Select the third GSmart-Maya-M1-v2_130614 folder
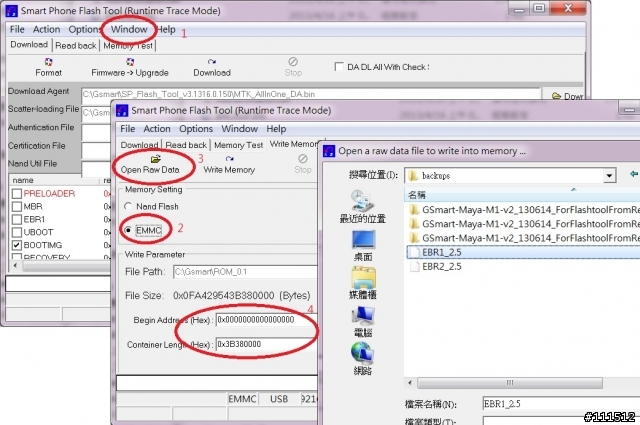 point(523,238)
